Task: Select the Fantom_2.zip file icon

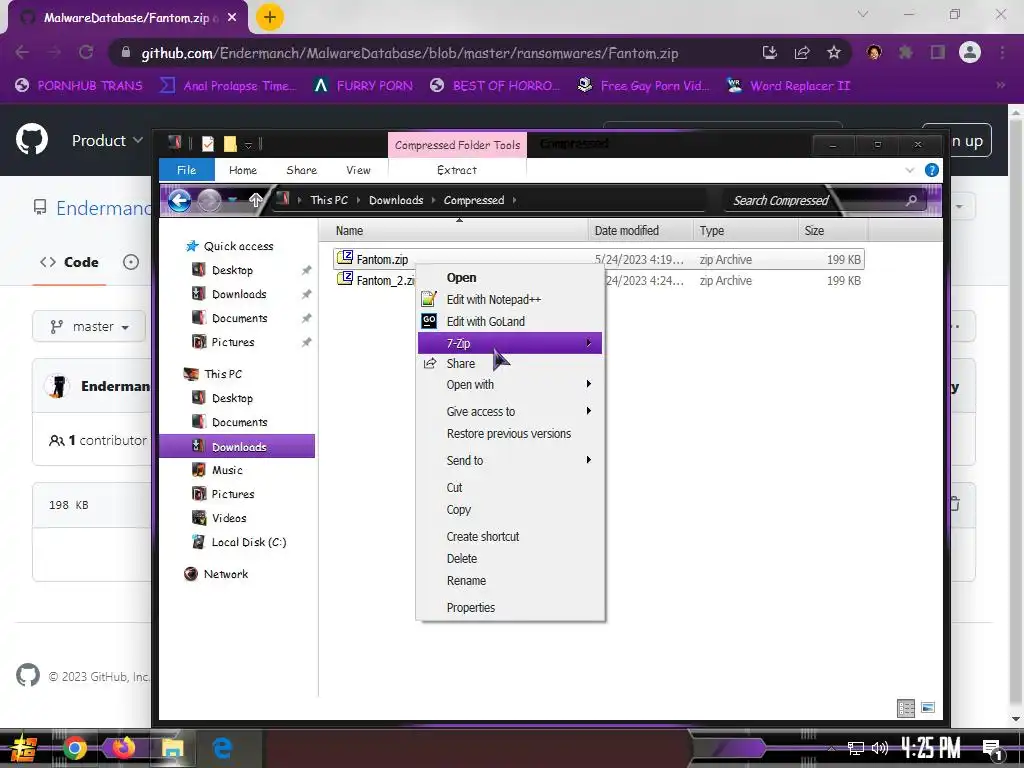Action: [345, 280]
